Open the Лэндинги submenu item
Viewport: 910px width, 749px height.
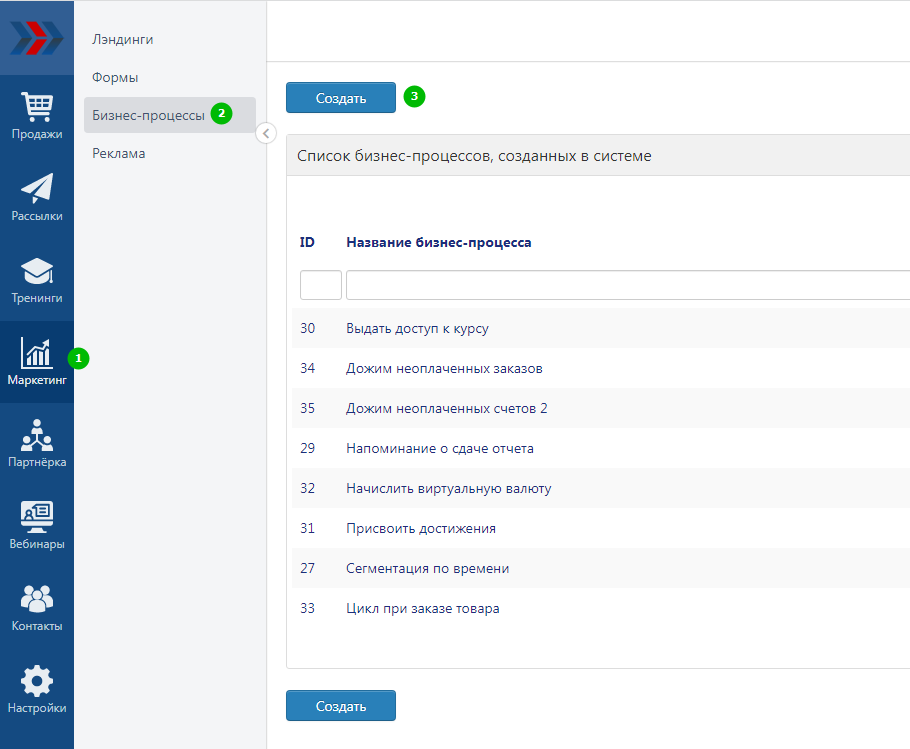pyautogui.click(x=123, y=39)
